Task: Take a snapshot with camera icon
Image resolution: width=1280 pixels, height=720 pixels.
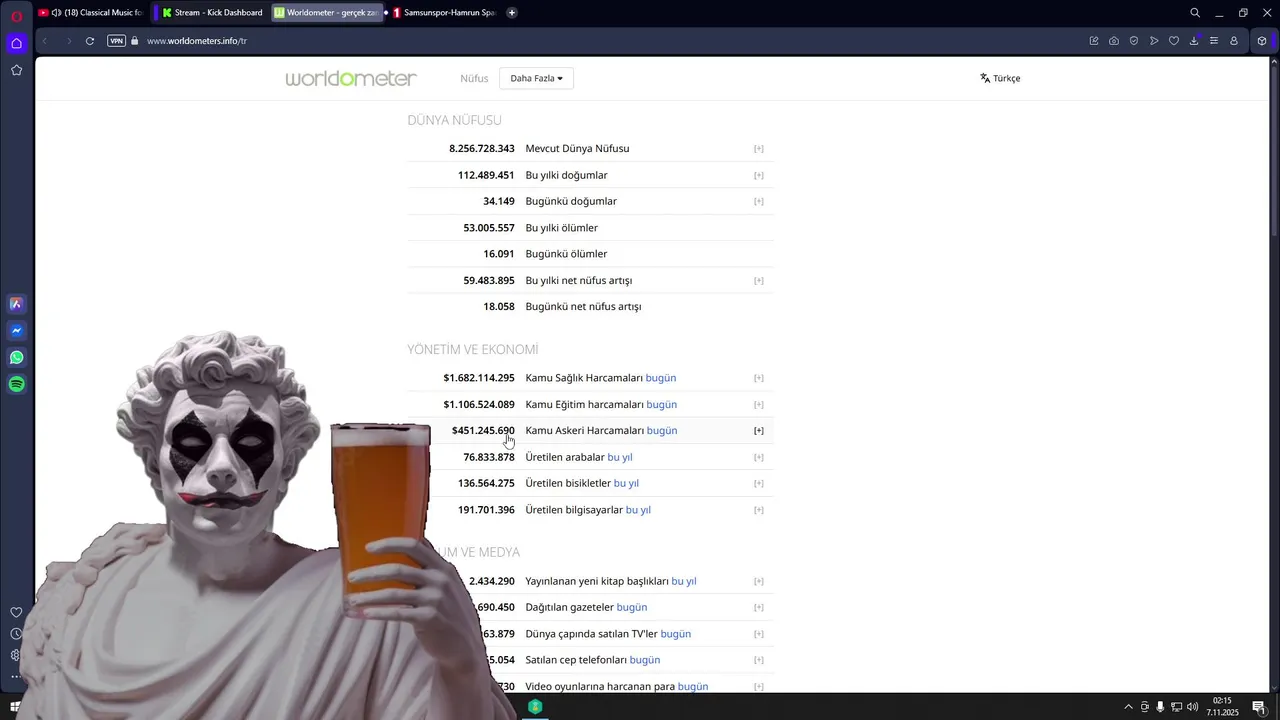Action: click(x=1114, y=41)
